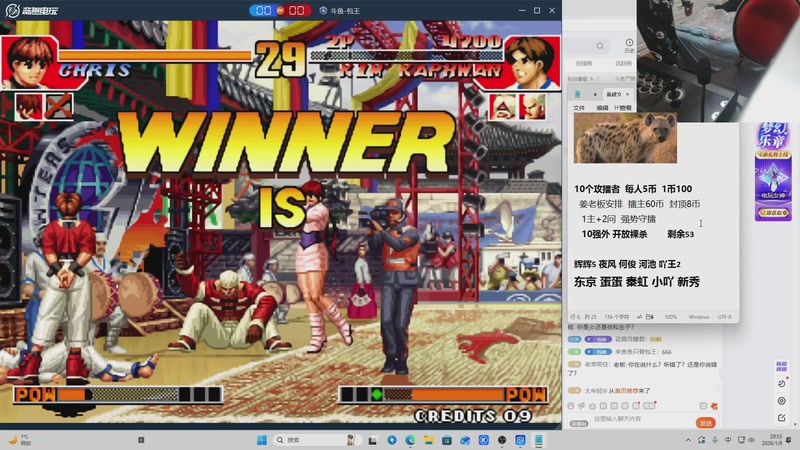Viewport: 800px width, 450px height.
Task: Open Microsoft Store from the taskbar
Action: (x=447, y=440)
